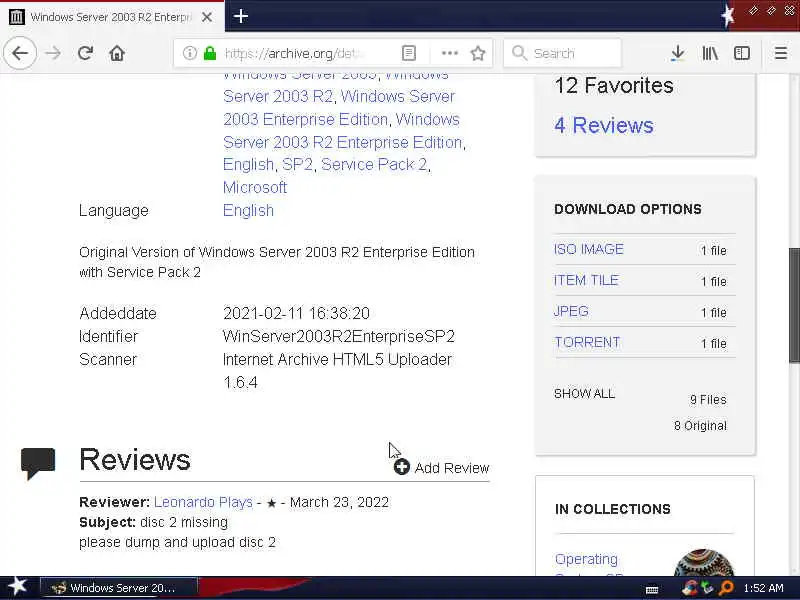Click the magnifier tray icon
Image resolution: width=800 pixels, height=600 pixels.
point(726,588)
